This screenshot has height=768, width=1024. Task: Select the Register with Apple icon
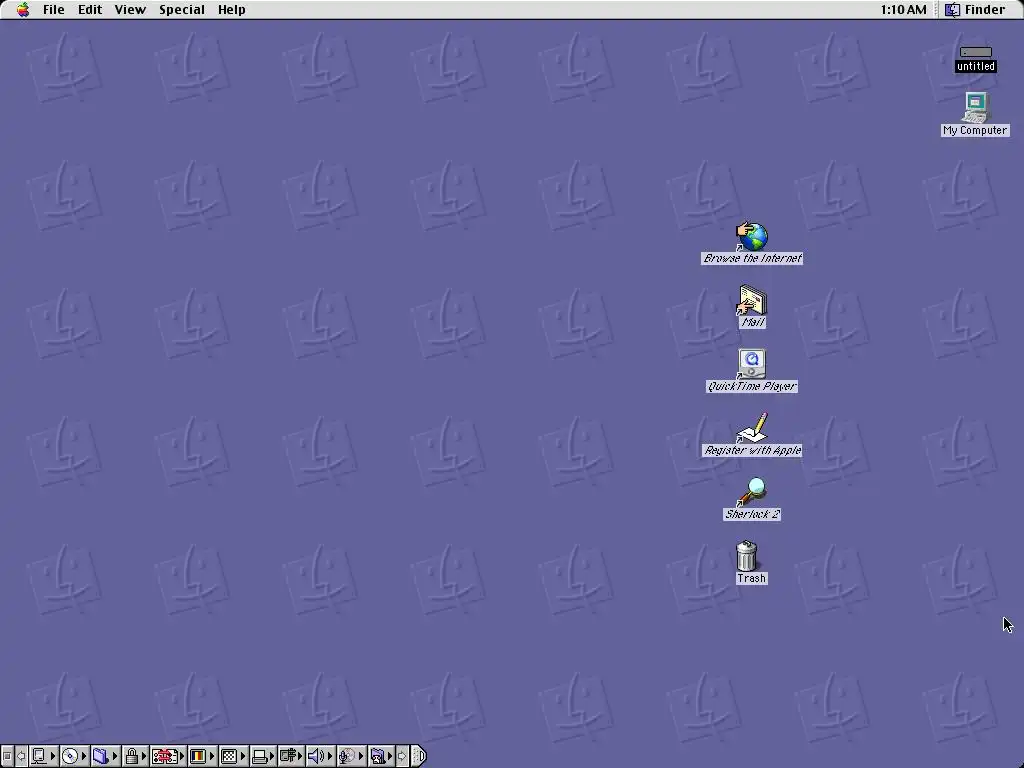point(752,428)
